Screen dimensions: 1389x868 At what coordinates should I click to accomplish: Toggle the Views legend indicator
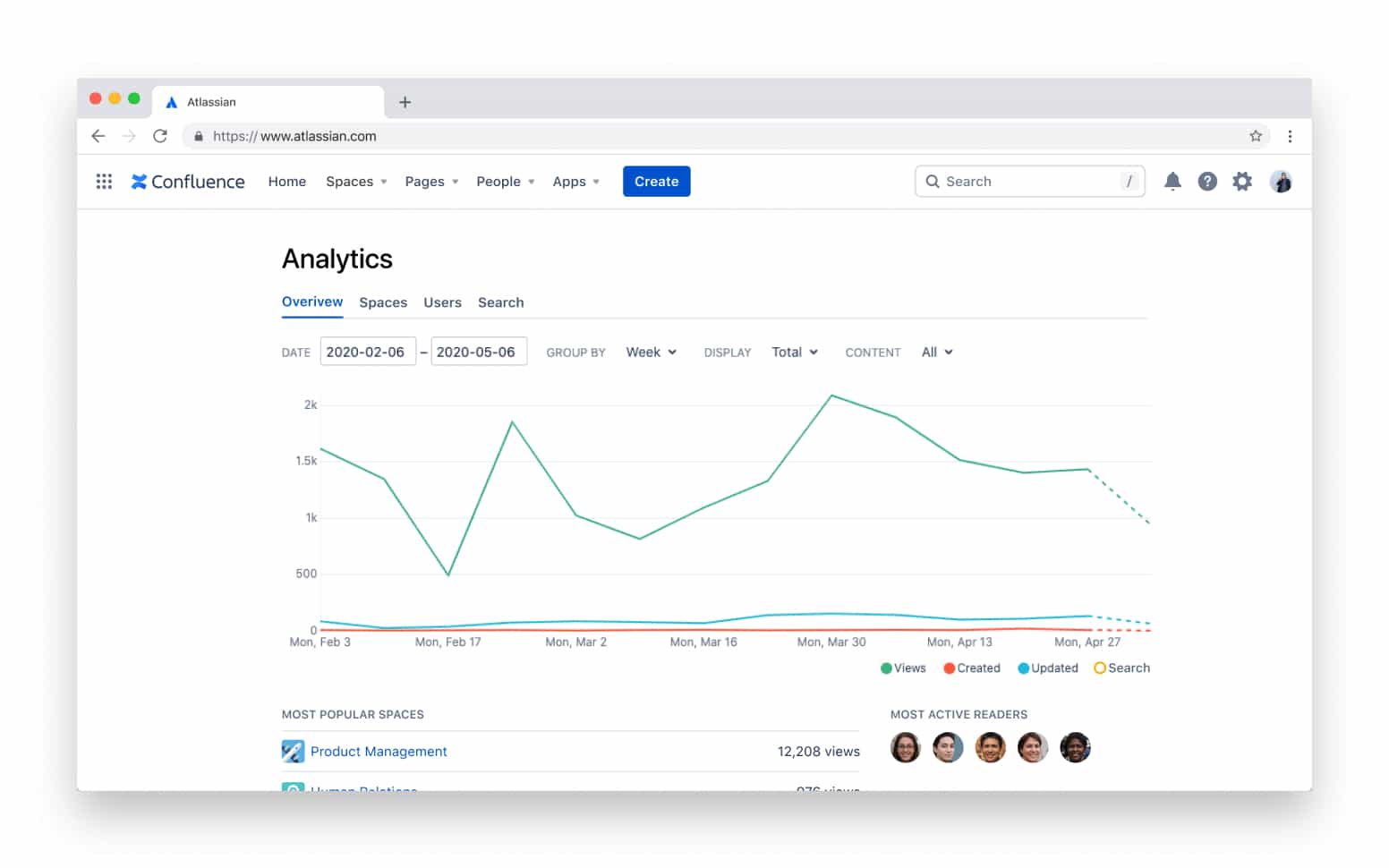886,668
